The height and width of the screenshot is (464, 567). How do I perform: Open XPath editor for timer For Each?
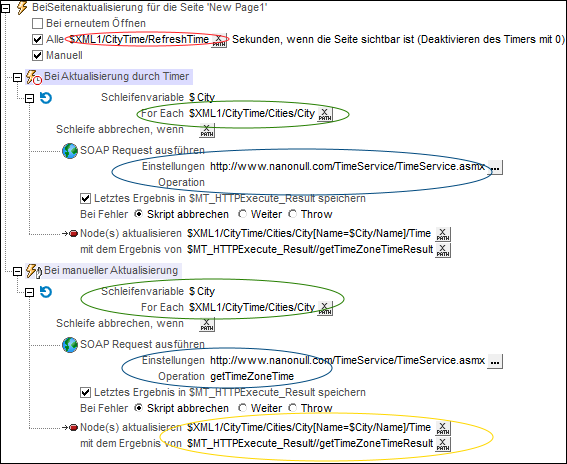pos(325,114)
